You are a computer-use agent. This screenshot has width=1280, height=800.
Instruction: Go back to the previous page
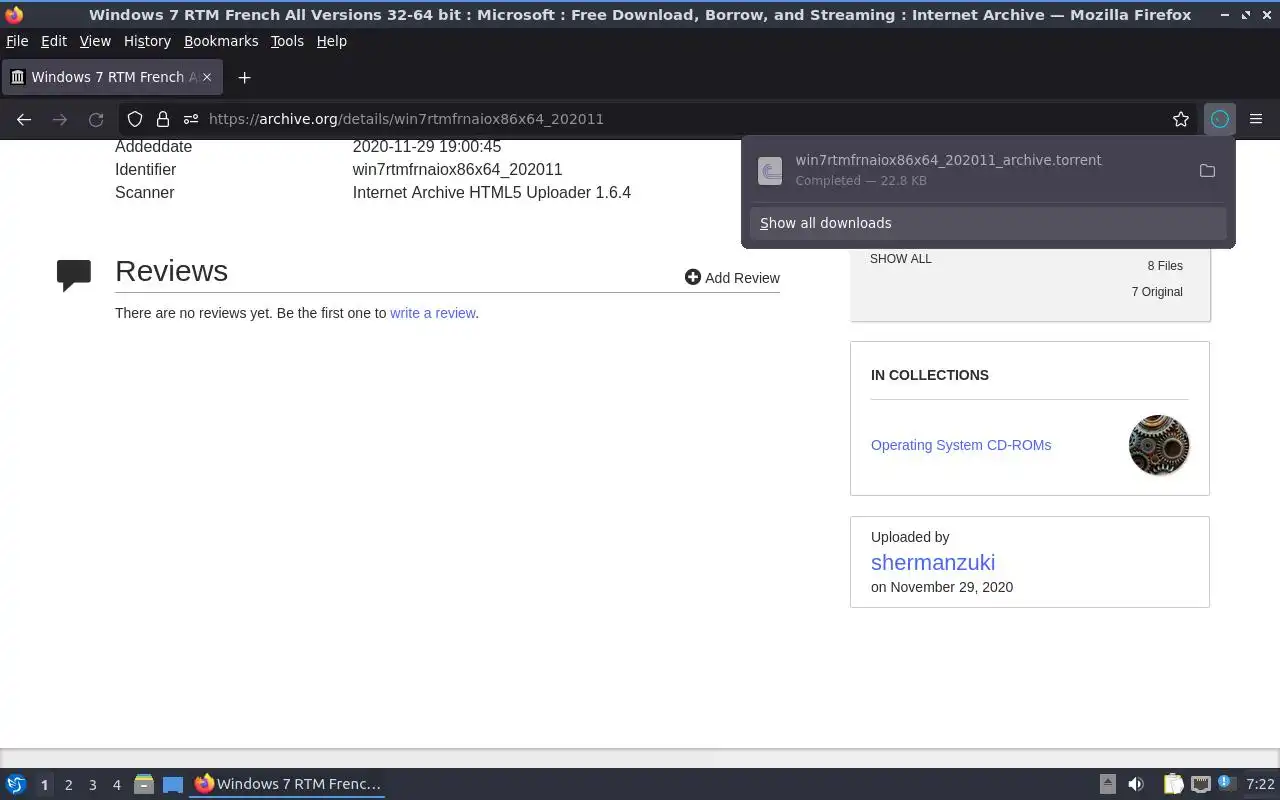click(24, 119)
